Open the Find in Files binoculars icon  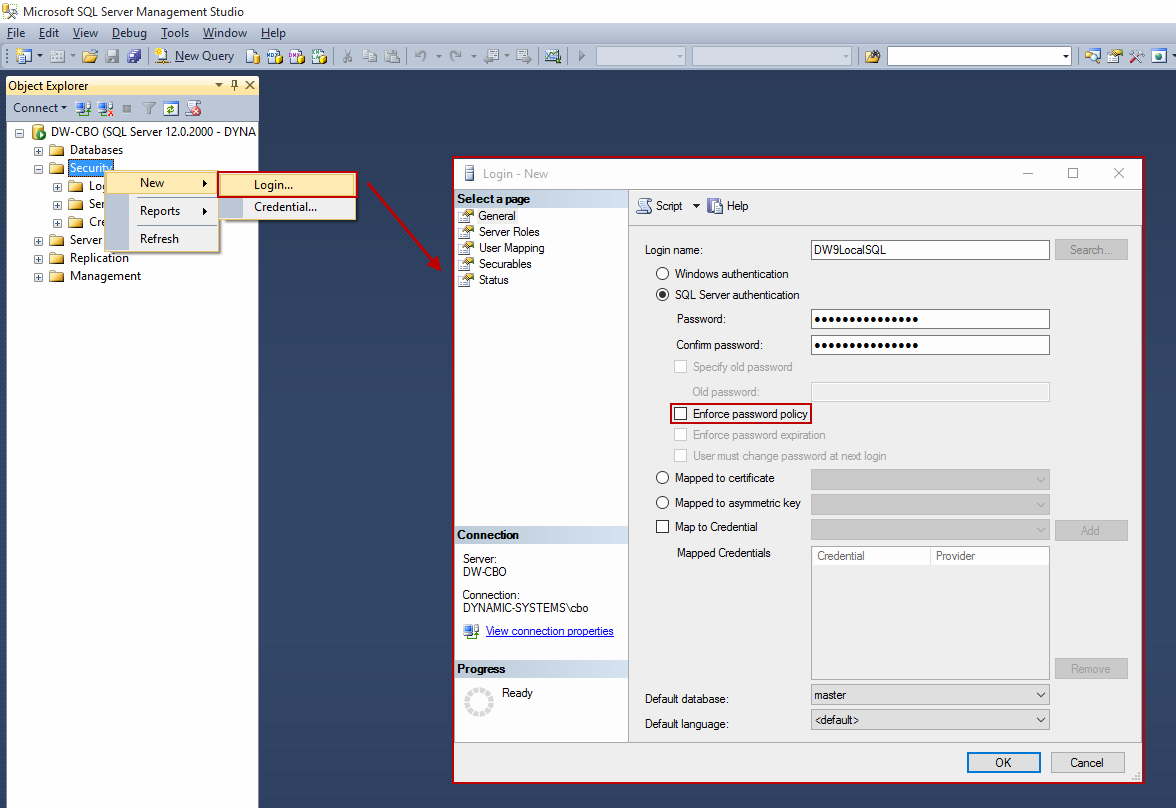pos(872,56)
